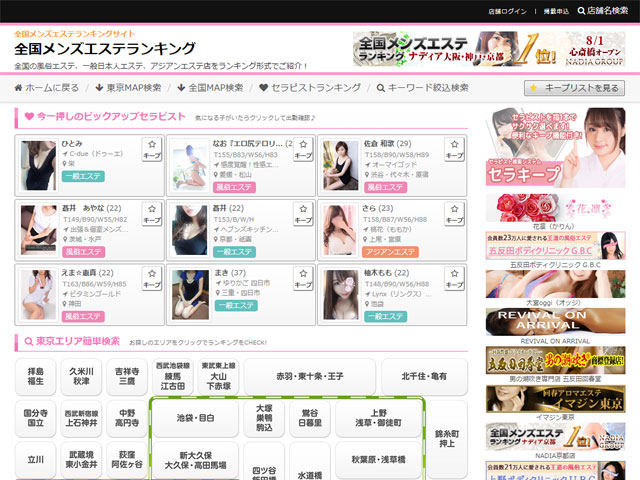Toggle keep star for まき (37) card
Viewport: 640px width, 480px height.
[303, 278]
